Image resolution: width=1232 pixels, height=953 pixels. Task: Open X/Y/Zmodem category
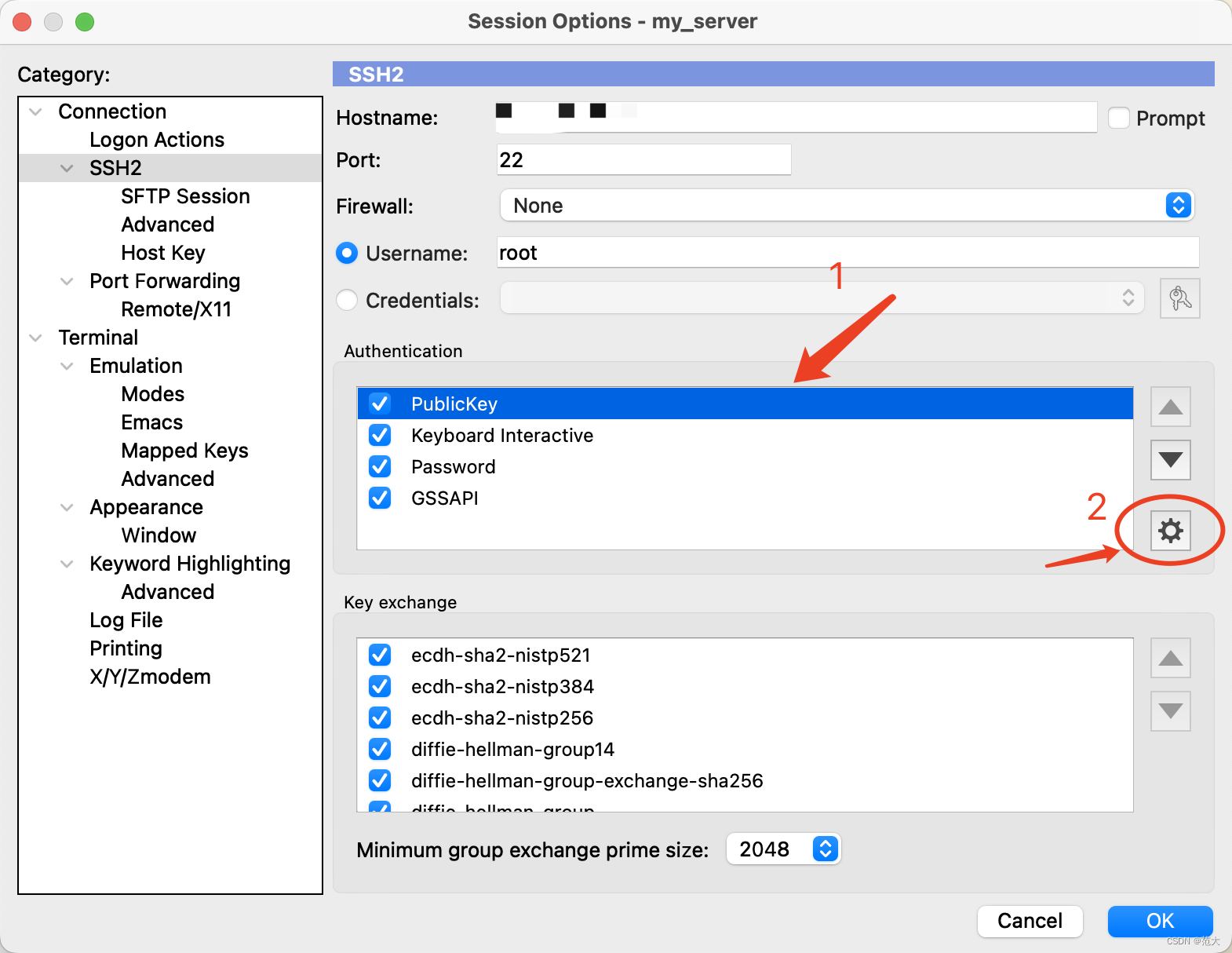tap(151, 677)
